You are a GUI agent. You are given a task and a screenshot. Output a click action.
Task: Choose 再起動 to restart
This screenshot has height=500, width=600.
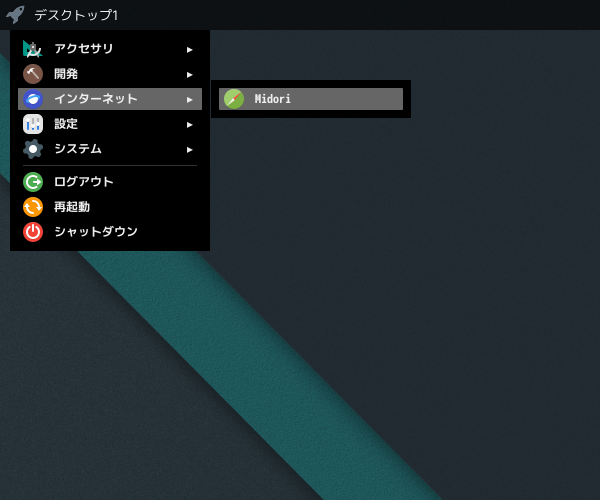[x=110, y=207]
